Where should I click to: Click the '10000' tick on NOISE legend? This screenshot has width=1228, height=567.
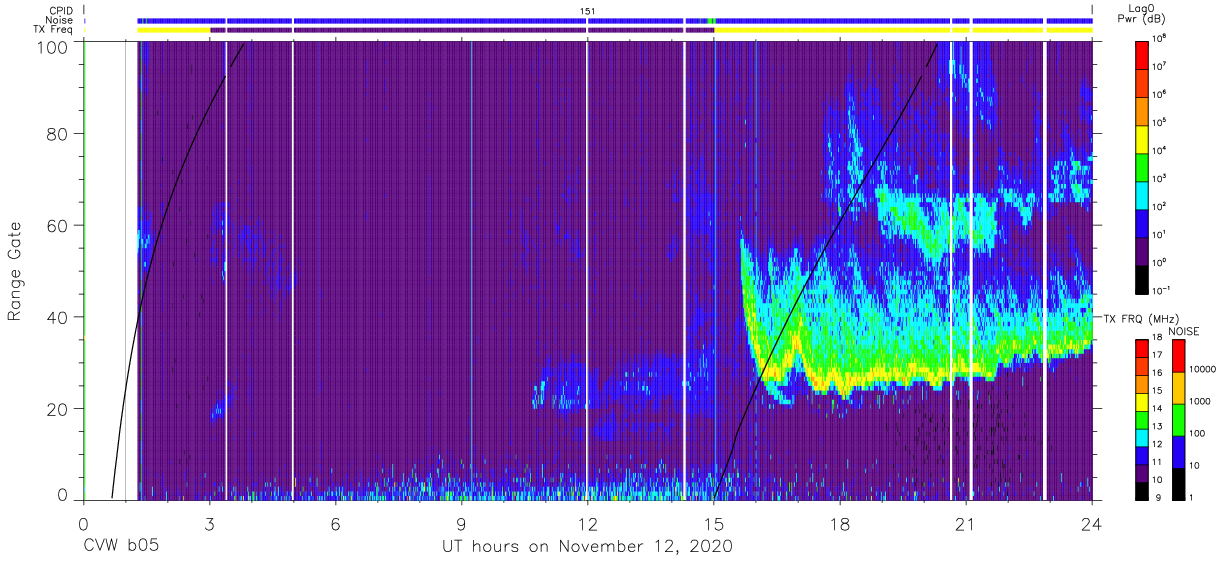click(1203, 370)
